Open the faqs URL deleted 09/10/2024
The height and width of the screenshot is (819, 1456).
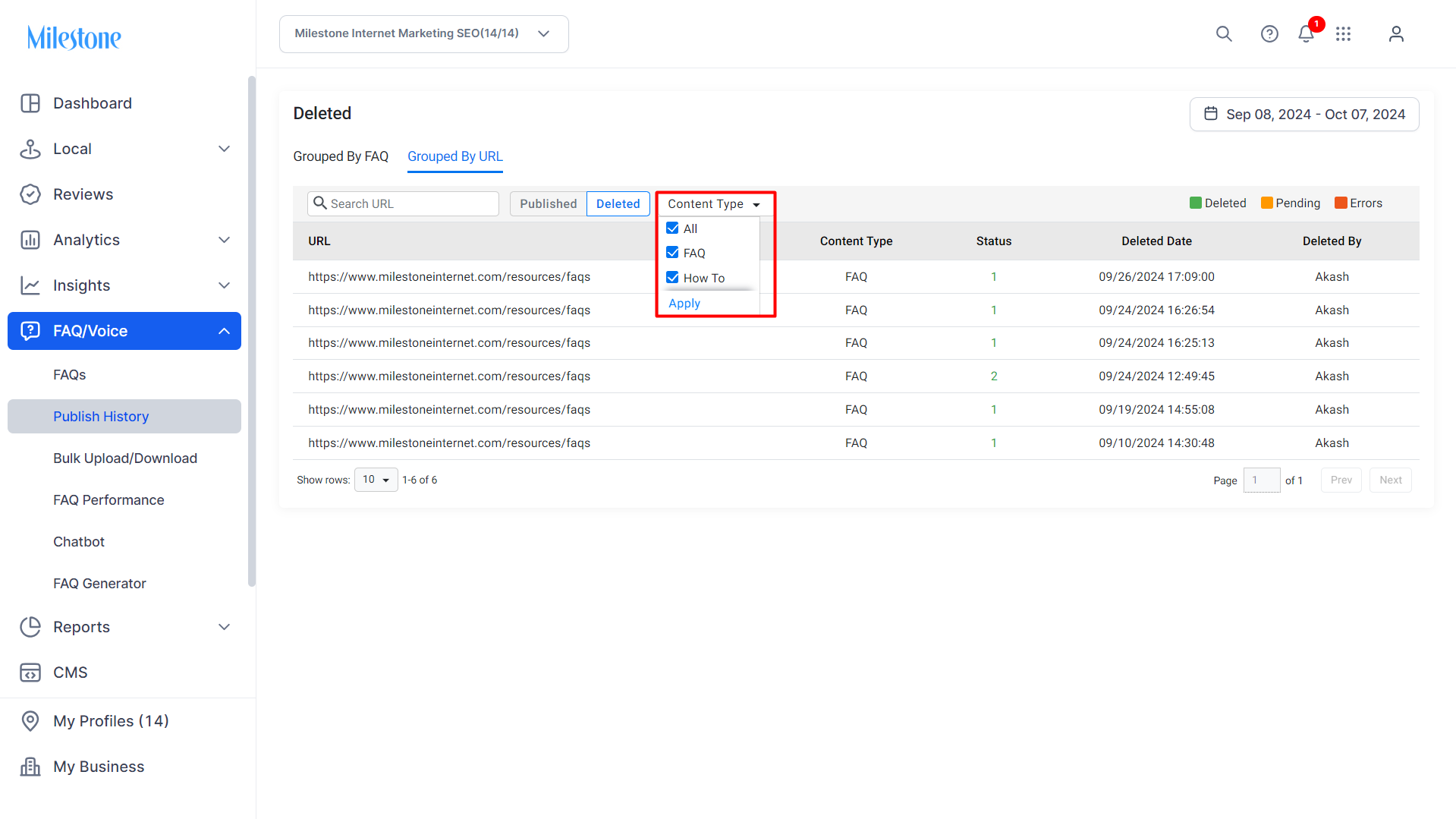coord(449,443)
